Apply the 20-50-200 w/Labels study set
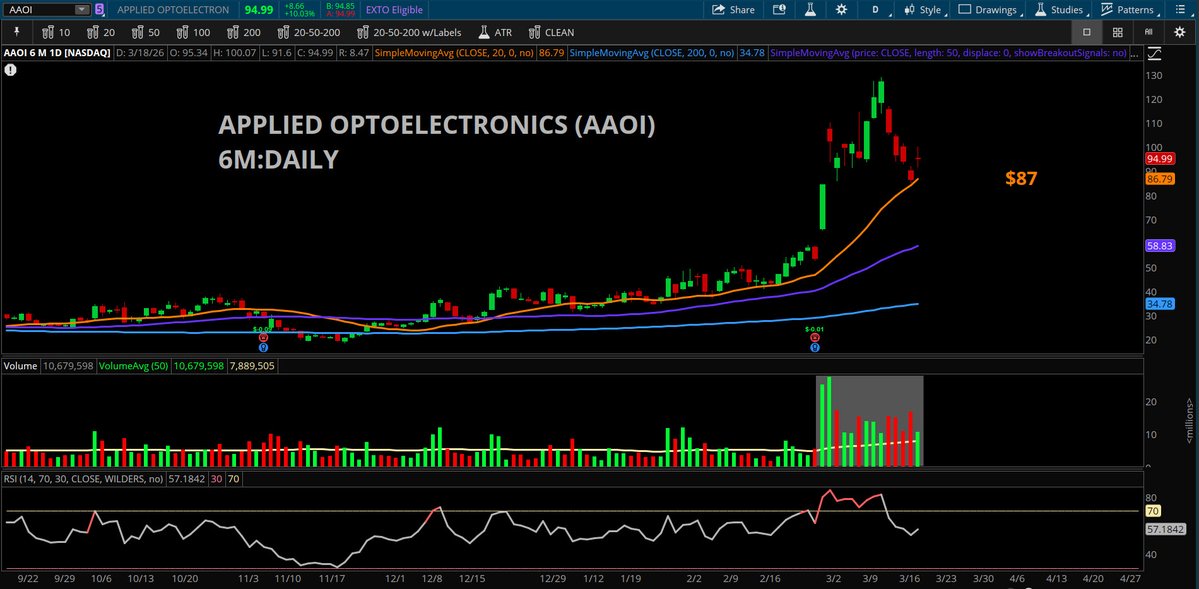This screenshot has width=1199, height=589. coord(411,32)
